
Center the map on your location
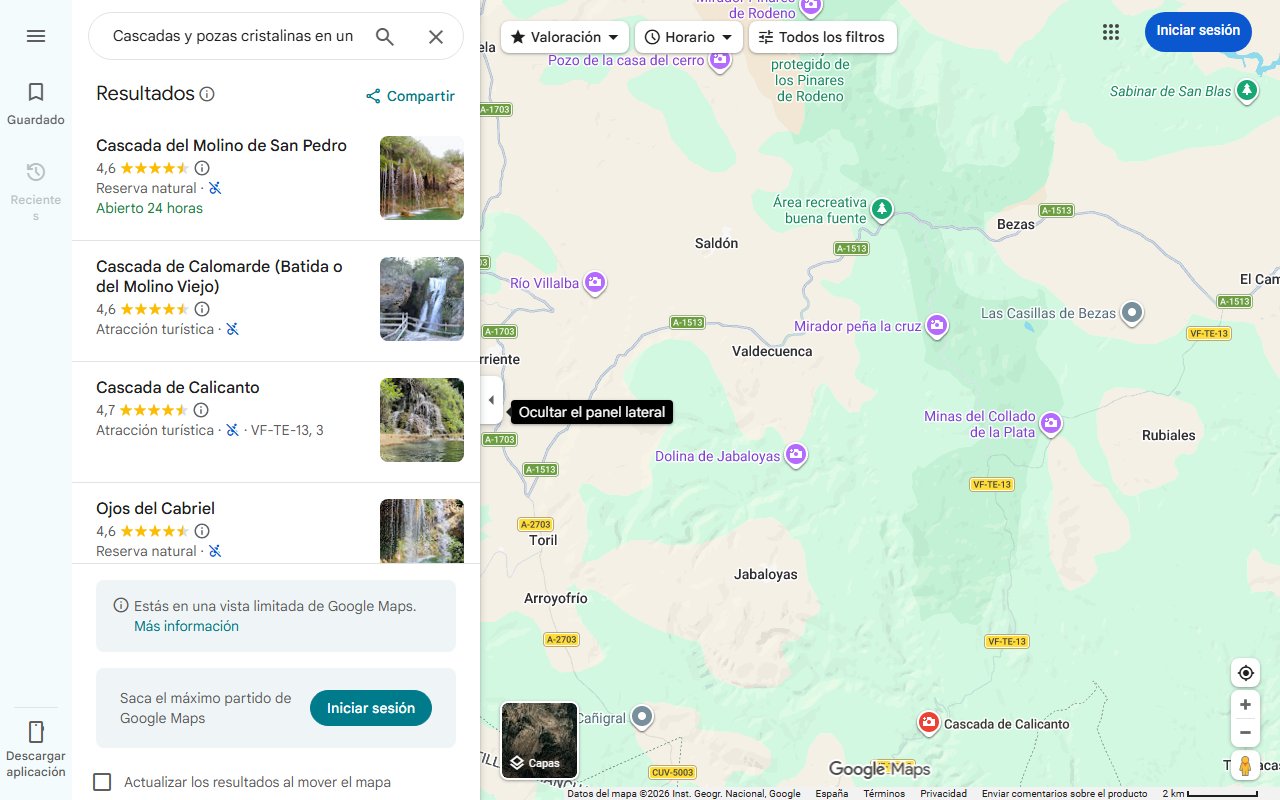(x=1245, y=672)
